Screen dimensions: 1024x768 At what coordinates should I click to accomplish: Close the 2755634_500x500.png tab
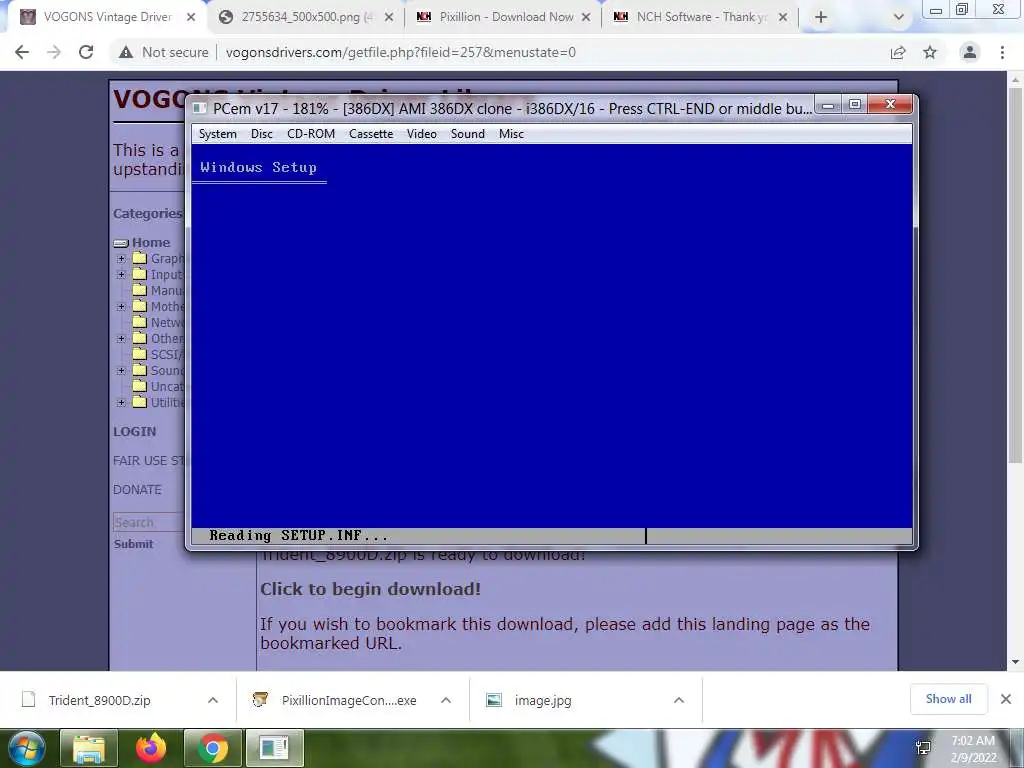click(x=389, y=18)
